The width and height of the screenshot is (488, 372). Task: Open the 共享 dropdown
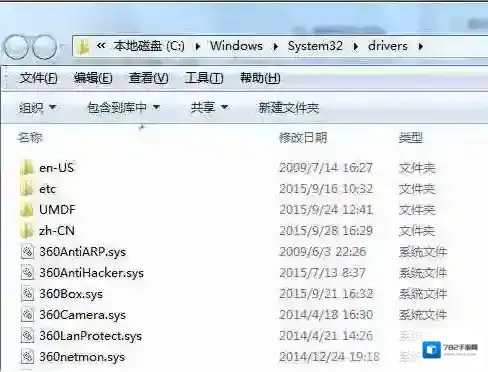[x=209, y=107]
